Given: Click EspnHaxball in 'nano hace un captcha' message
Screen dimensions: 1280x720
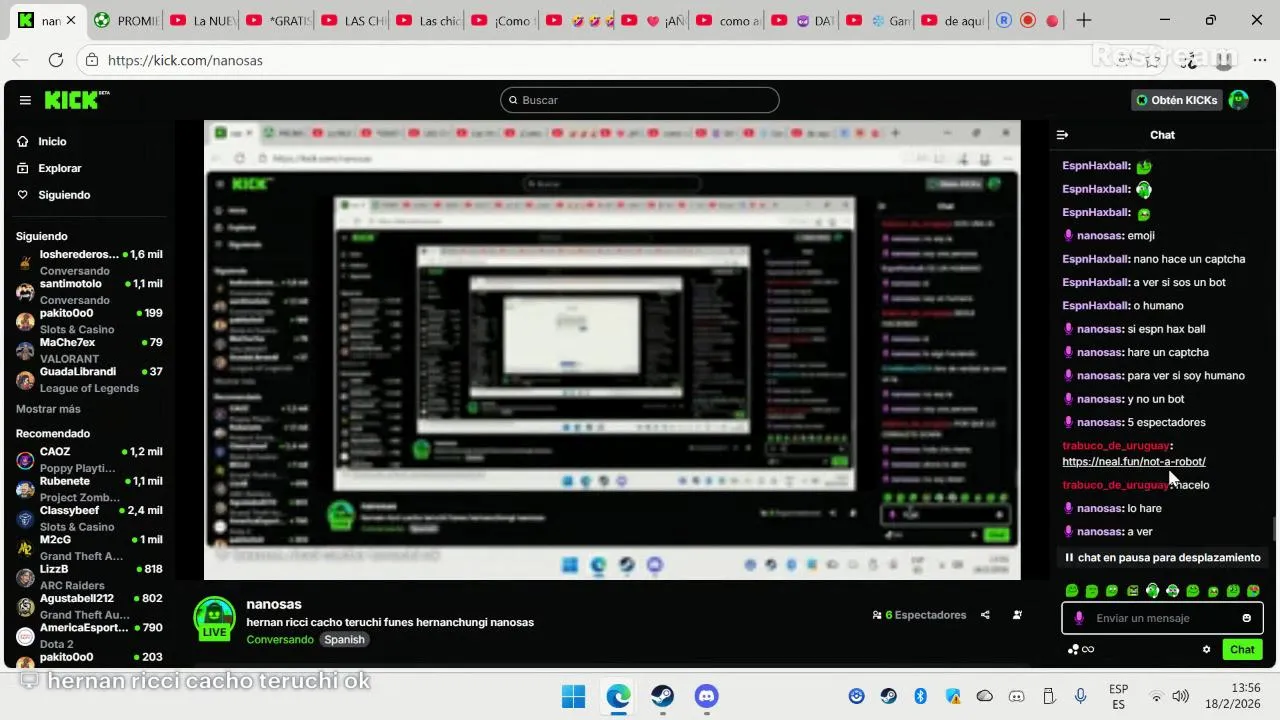Looking at the screenshot, I should pyautogui.click(x=1096, y=259).
